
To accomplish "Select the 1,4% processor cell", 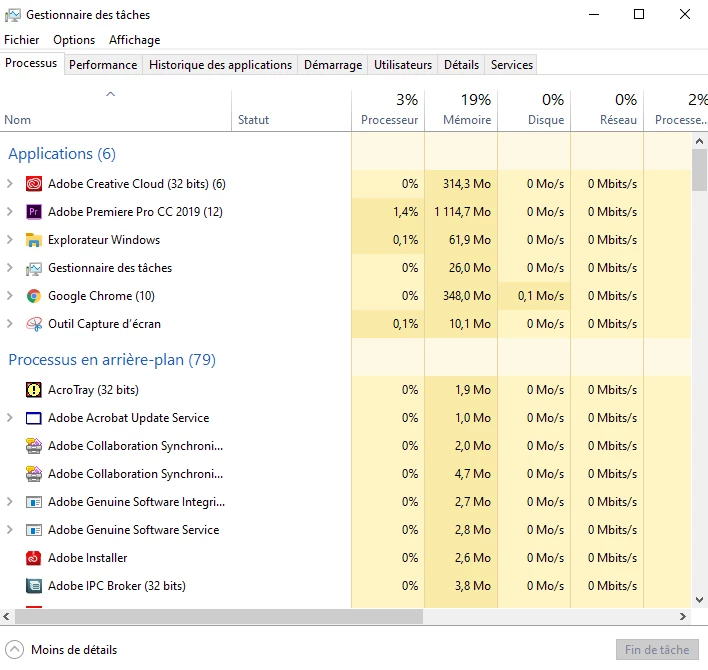I will pos(388,212).
